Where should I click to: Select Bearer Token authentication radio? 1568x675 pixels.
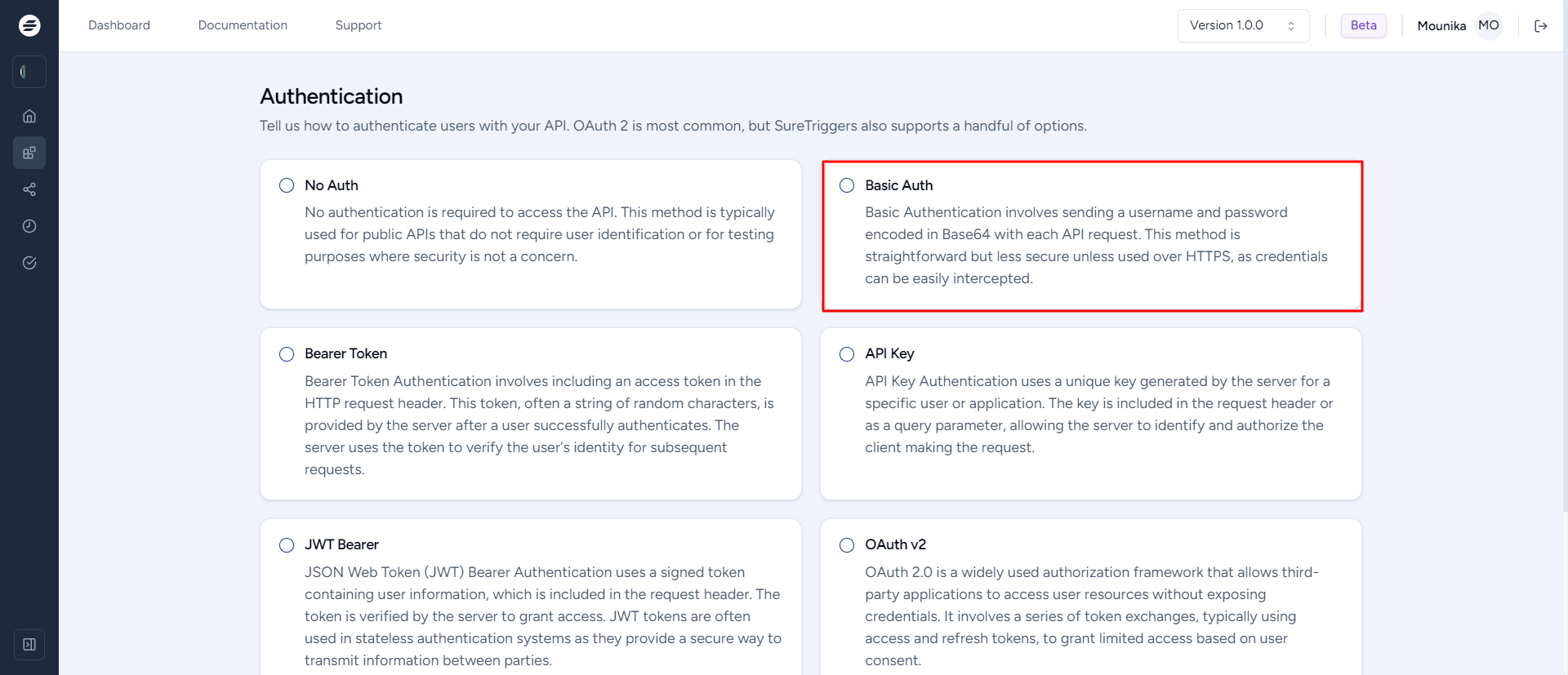287,354
